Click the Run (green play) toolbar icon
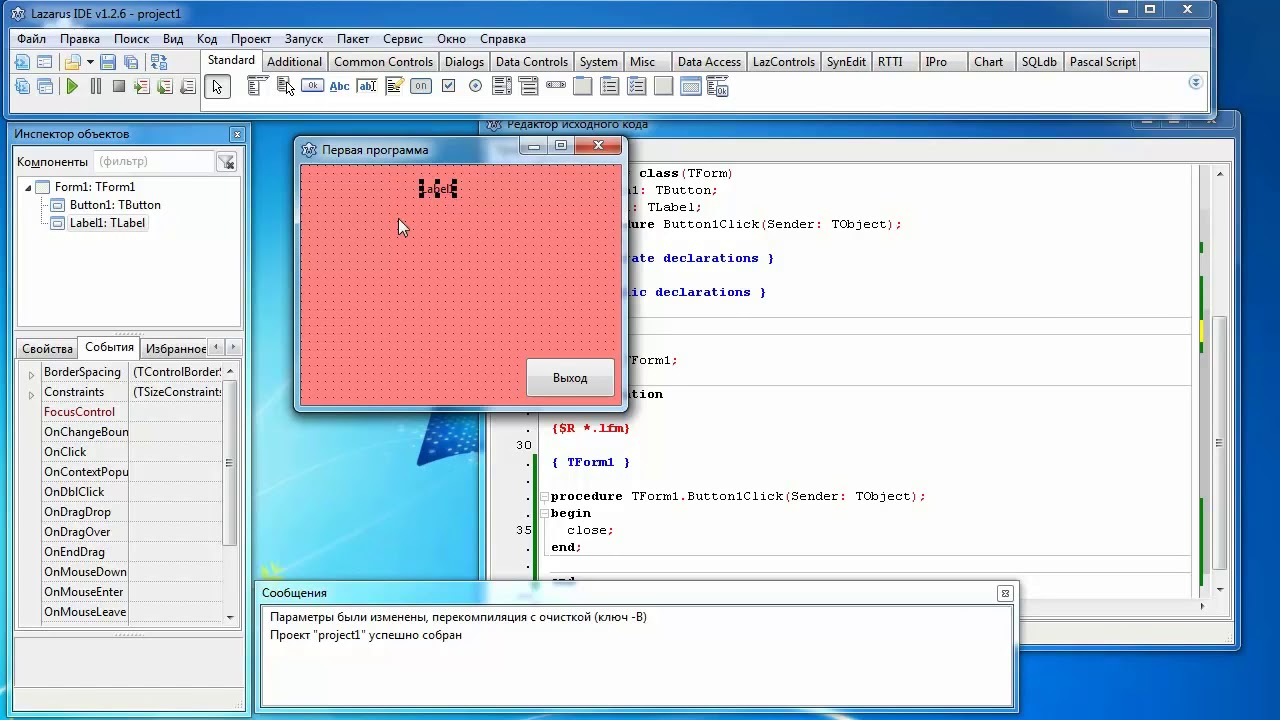 (72, 87)
